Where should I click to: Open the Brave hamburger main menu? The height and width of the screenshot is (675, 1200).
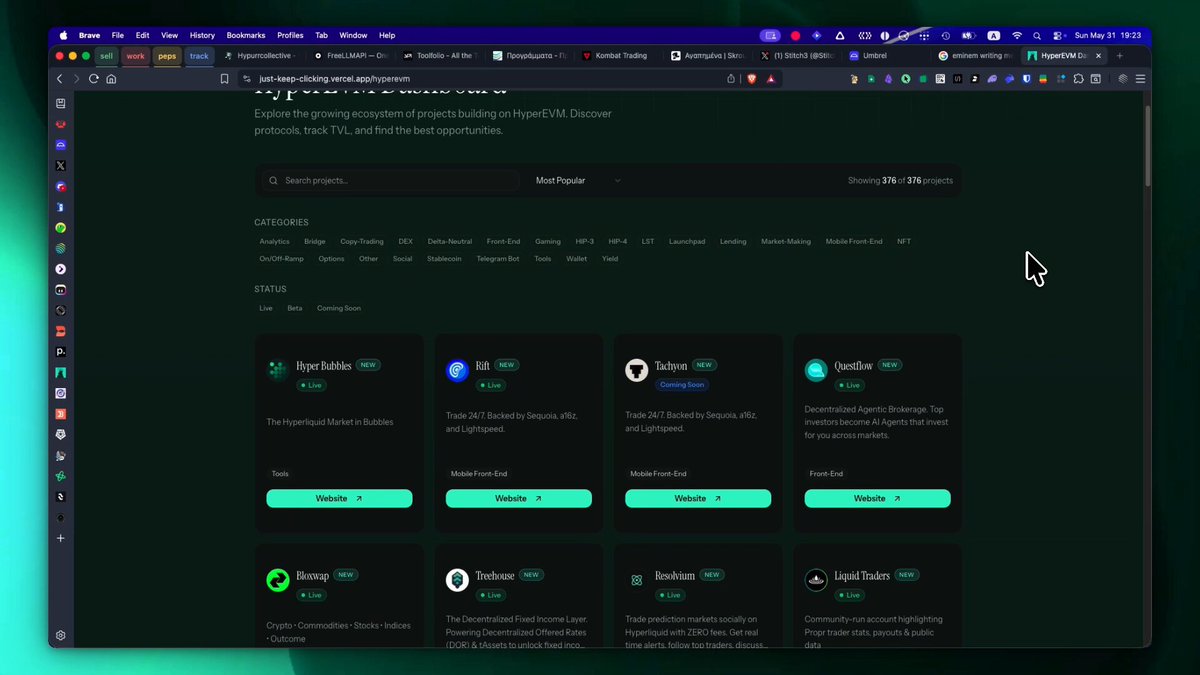pyautogui.click(x=1140, y=79)
